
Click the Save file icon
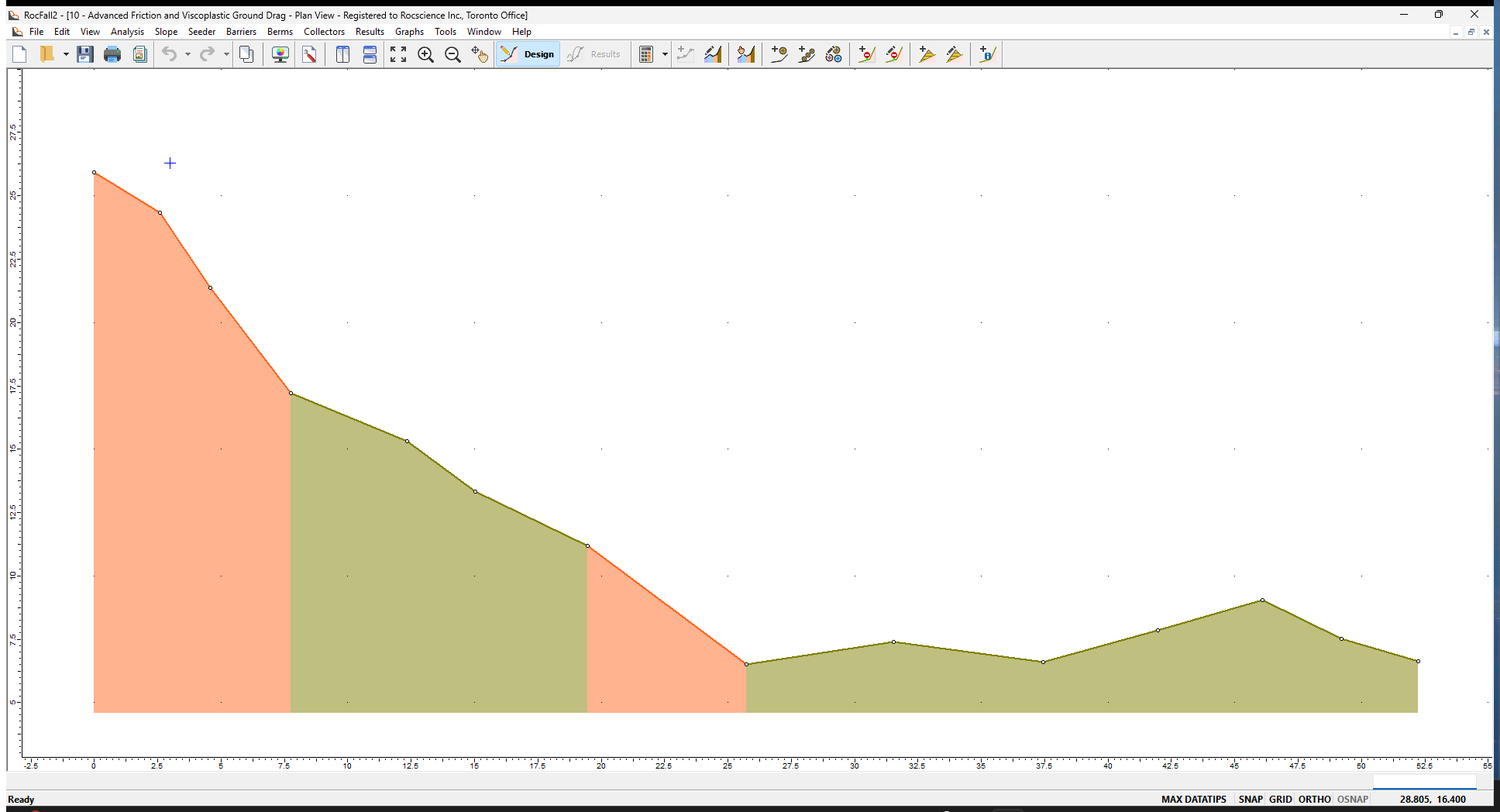tap(85, 54)
